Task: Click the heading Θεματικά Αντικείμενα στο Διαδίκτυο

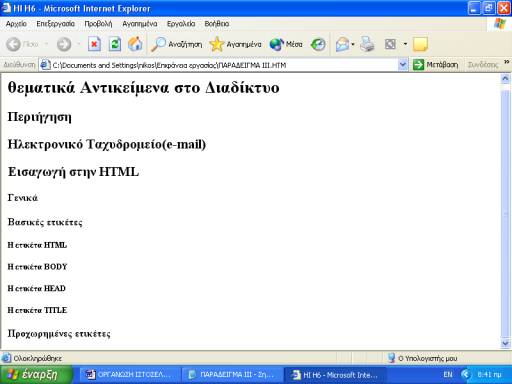Action: [143, 88]
